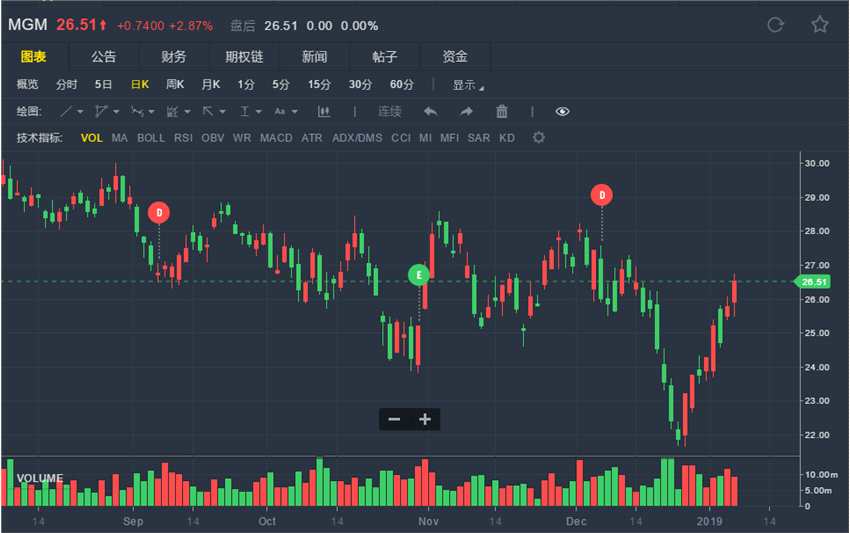This screenshot has height=533, width=850.
Task: Open the 期权链 option chain tab
Action: [x=244, y=56]
